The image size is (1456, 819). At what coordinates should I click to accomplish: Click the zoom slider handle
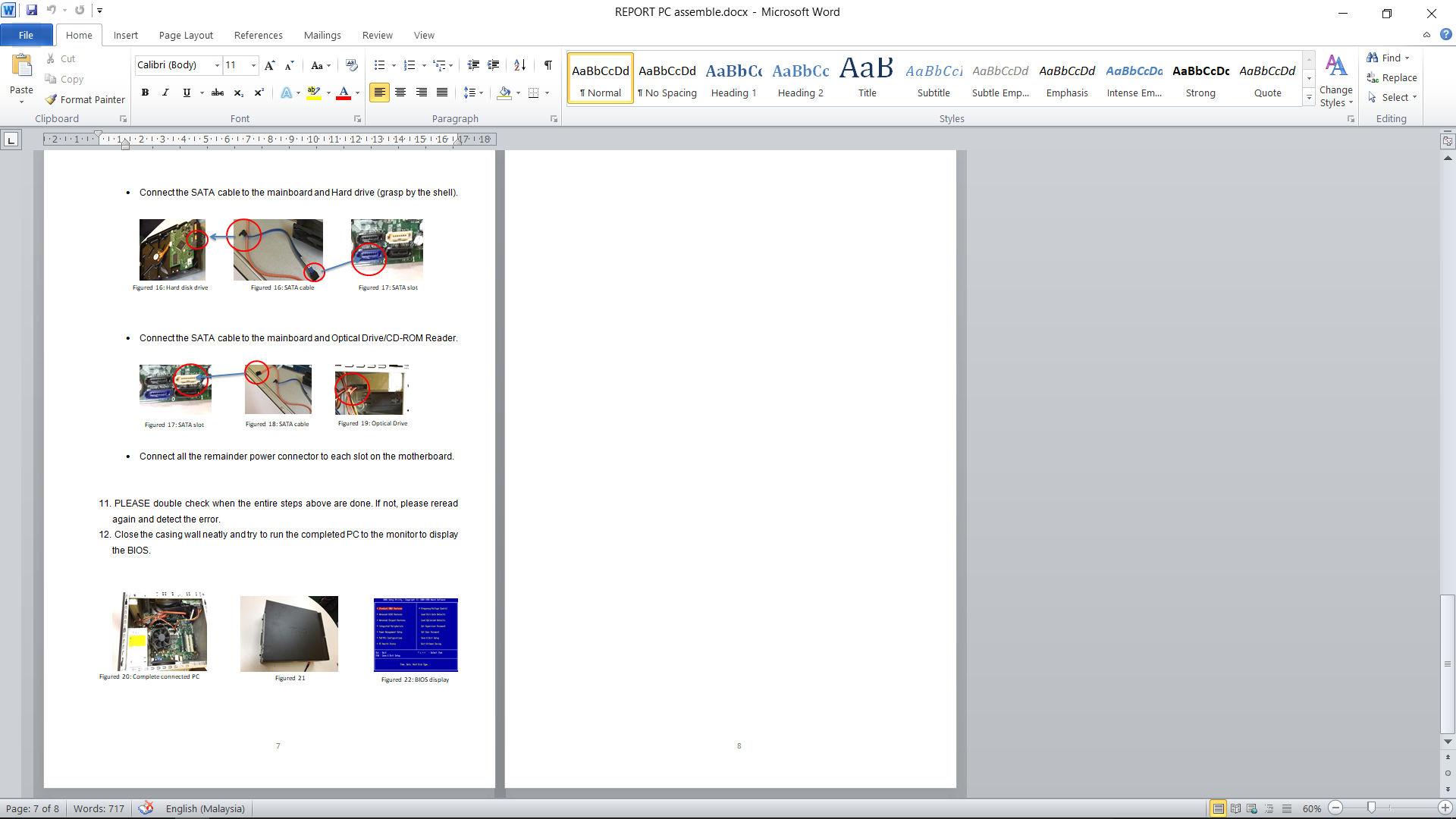tap(1371, 808)
